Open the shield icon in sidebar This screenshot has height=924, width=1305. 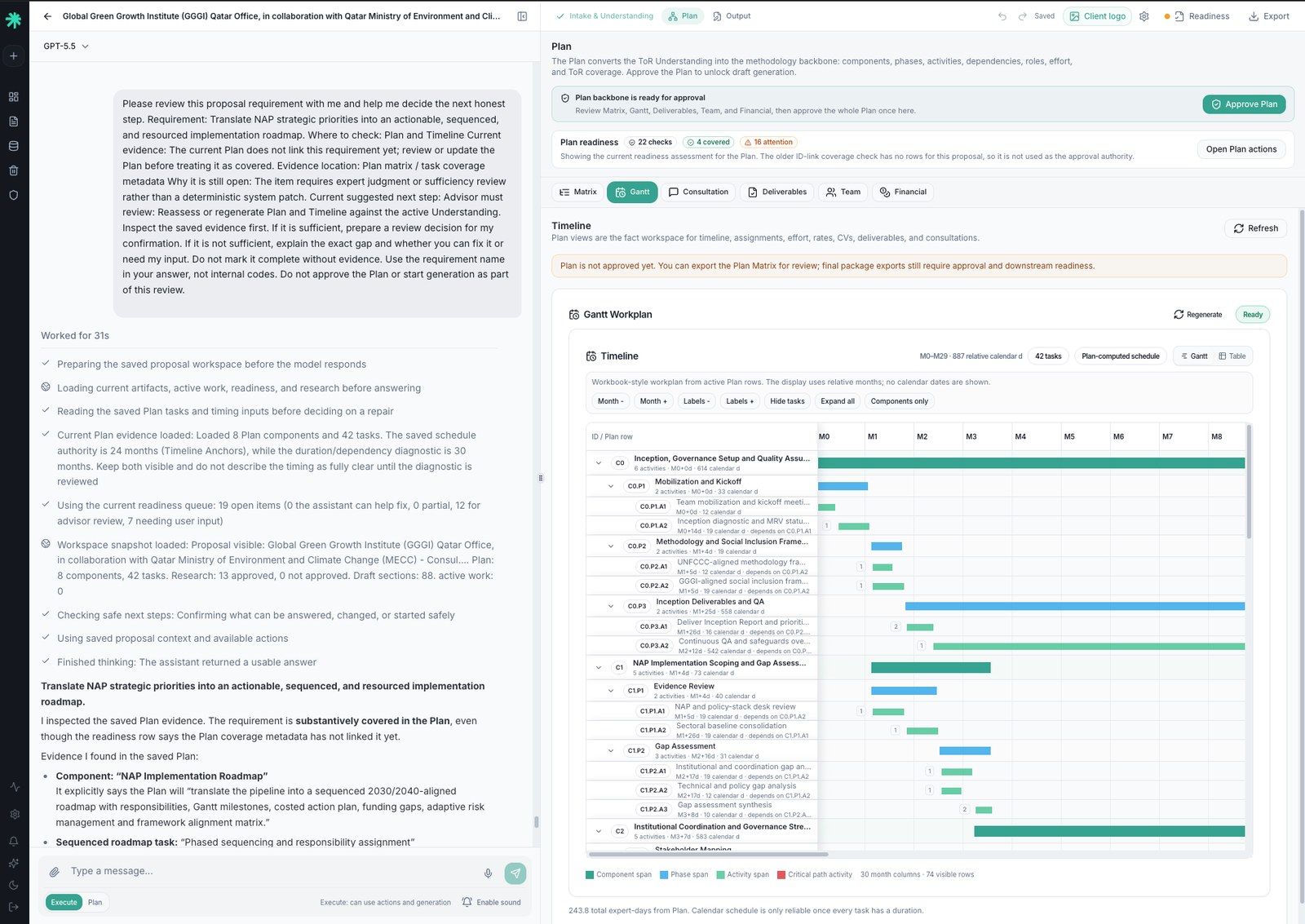pos(14,195)
